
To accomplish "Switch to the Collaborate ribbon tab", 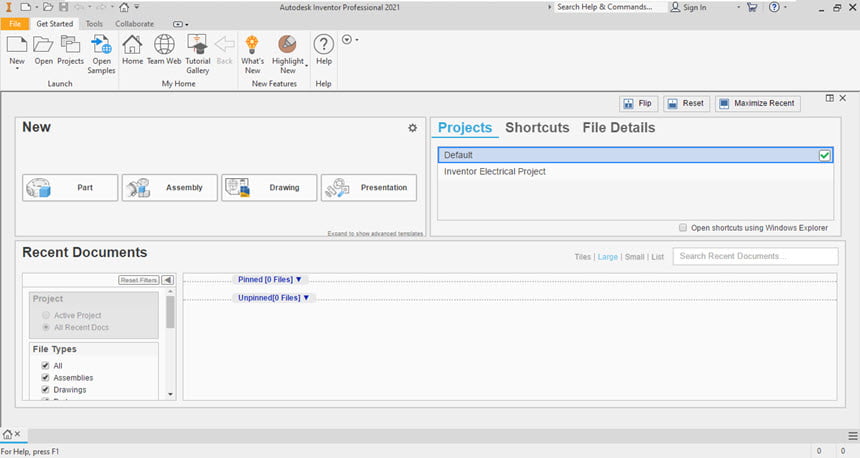I will tap(134, 24).
